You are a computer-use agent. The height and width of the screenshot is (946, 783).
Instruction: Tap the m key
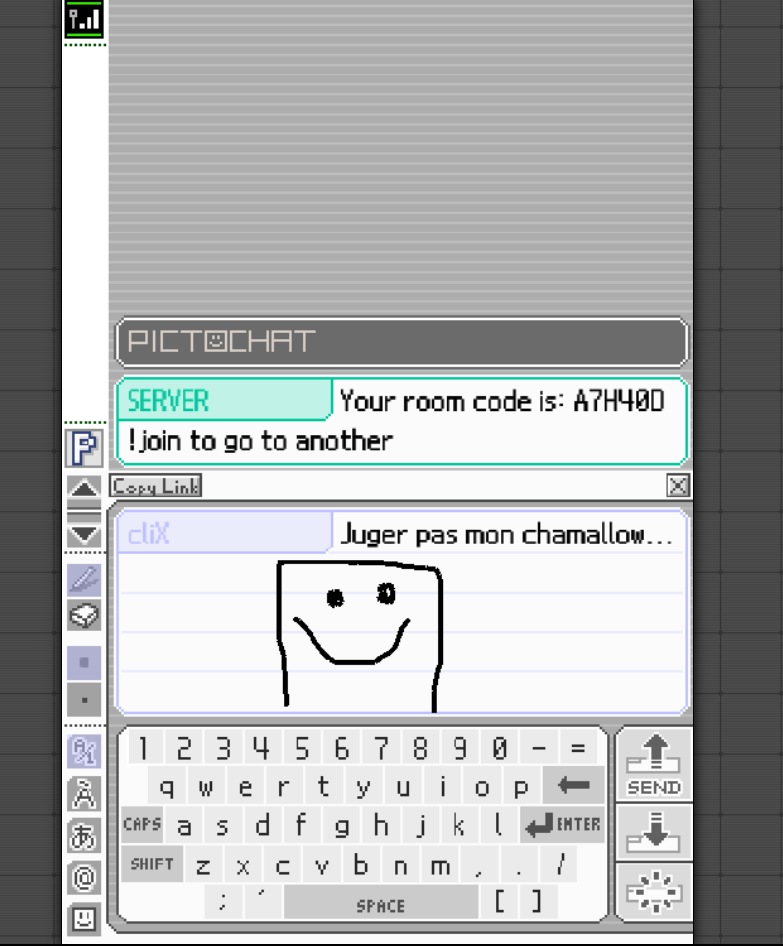pyautogui.click(x=440, y=864)
